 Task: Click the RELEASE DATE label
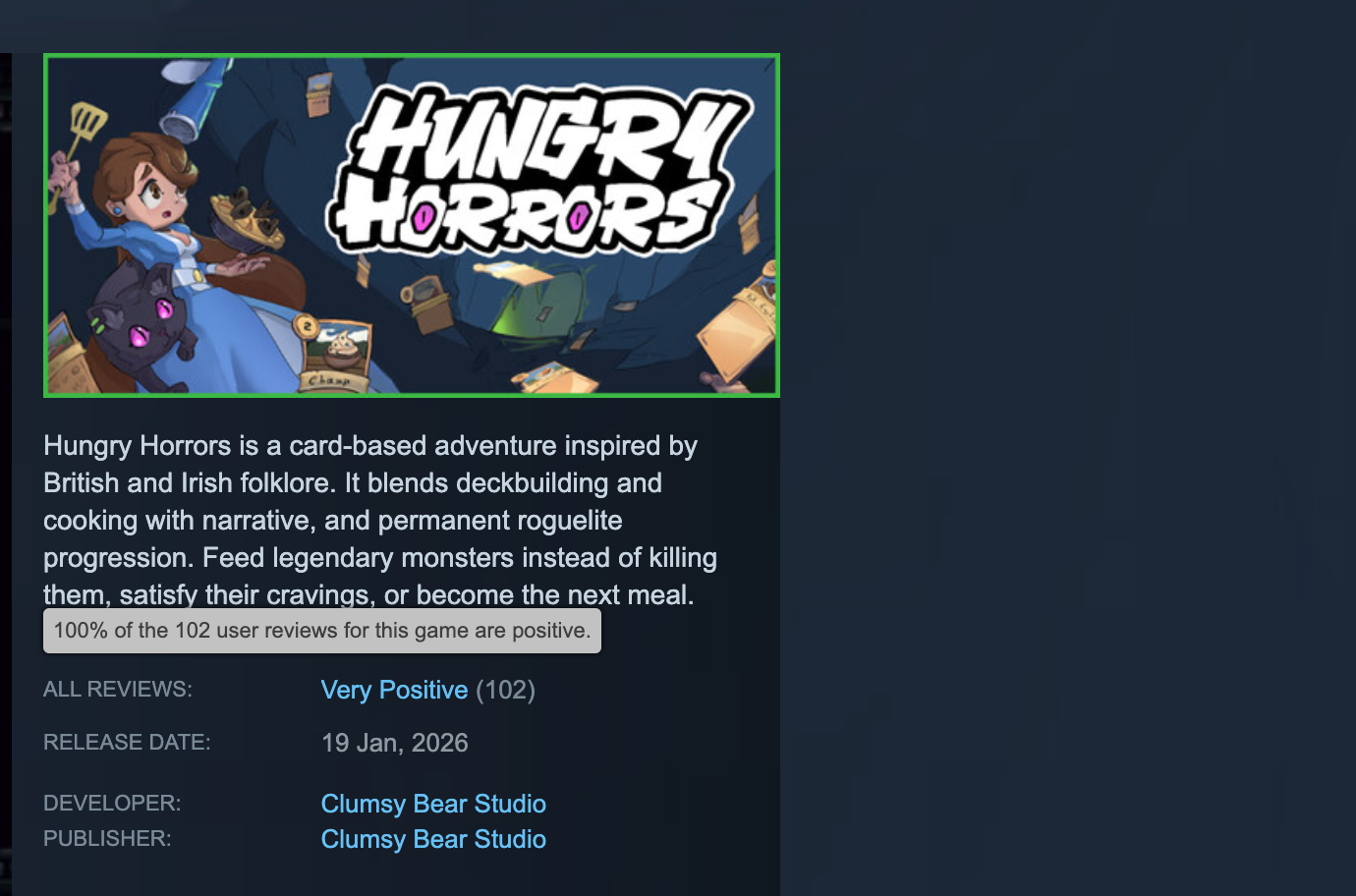(127, 743)
